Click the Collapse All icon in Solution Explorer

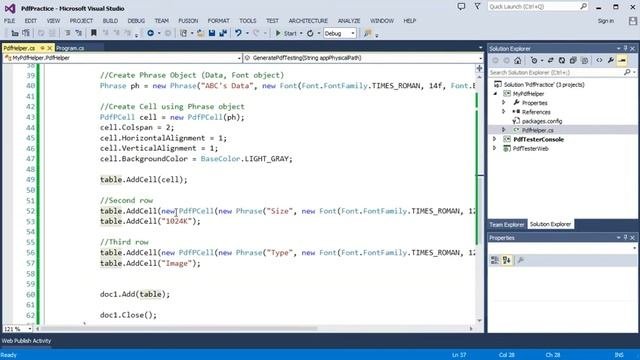(x=573, y=60)
